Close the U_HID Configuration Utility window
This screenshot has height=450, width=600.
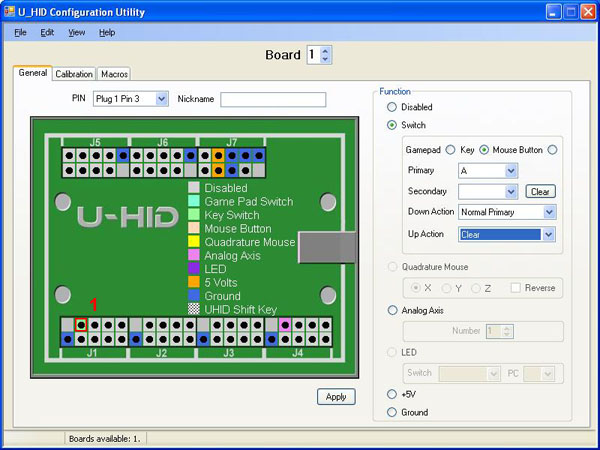[588, 12]
